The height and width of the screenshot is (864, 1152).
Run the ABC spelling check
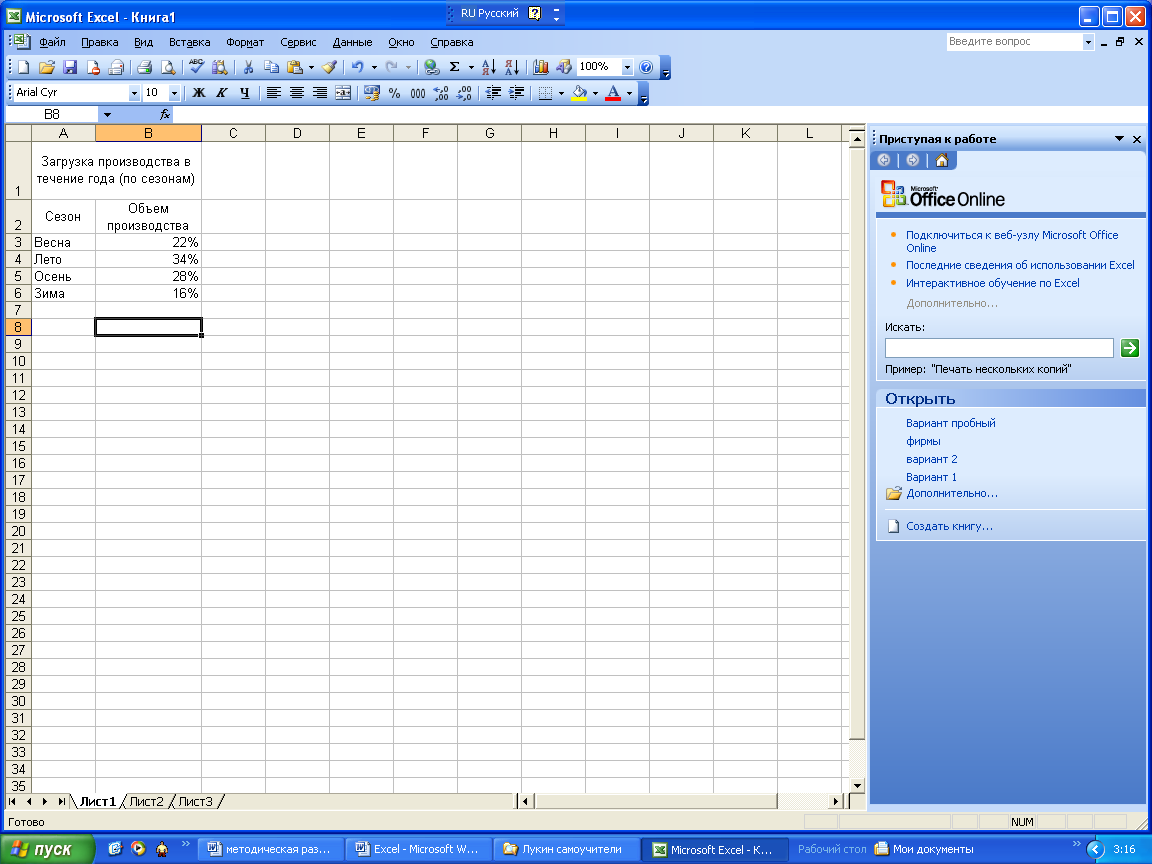(x=196, y=68)
